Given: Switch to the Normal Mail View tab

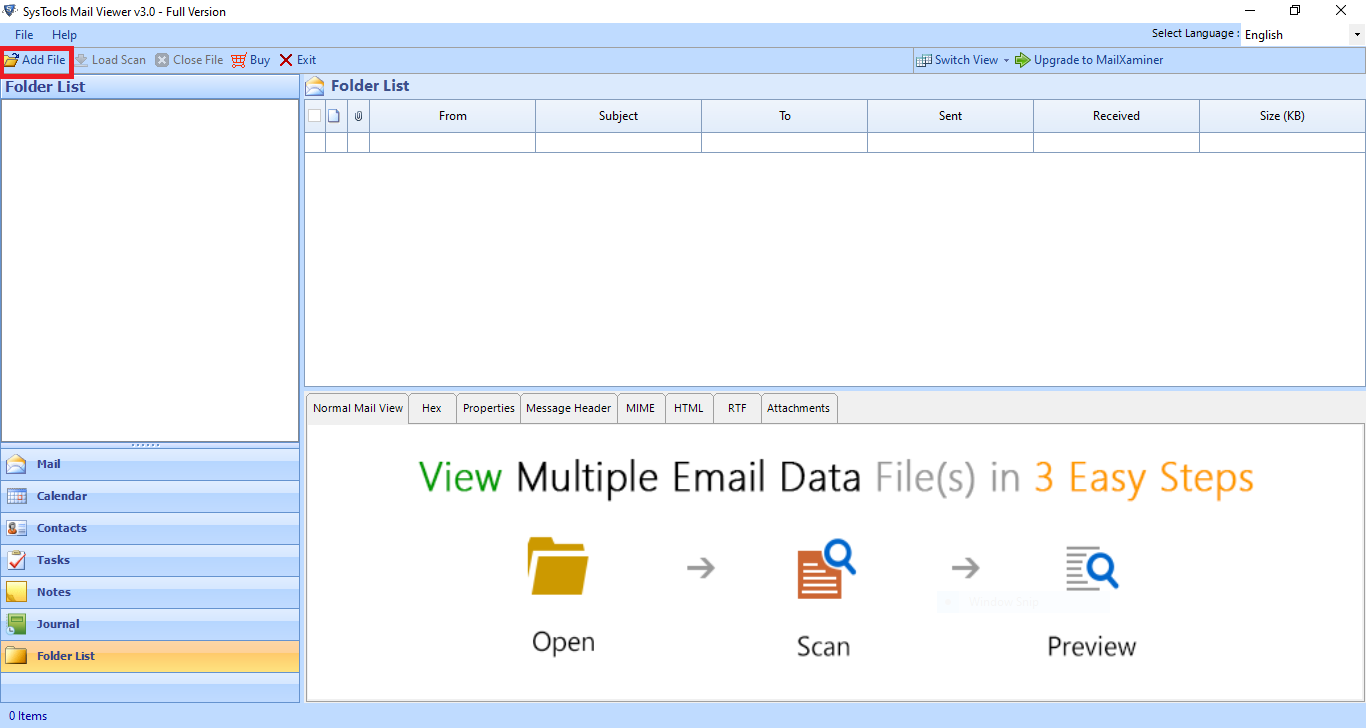Looking at the screenshot, I should 358,408.
